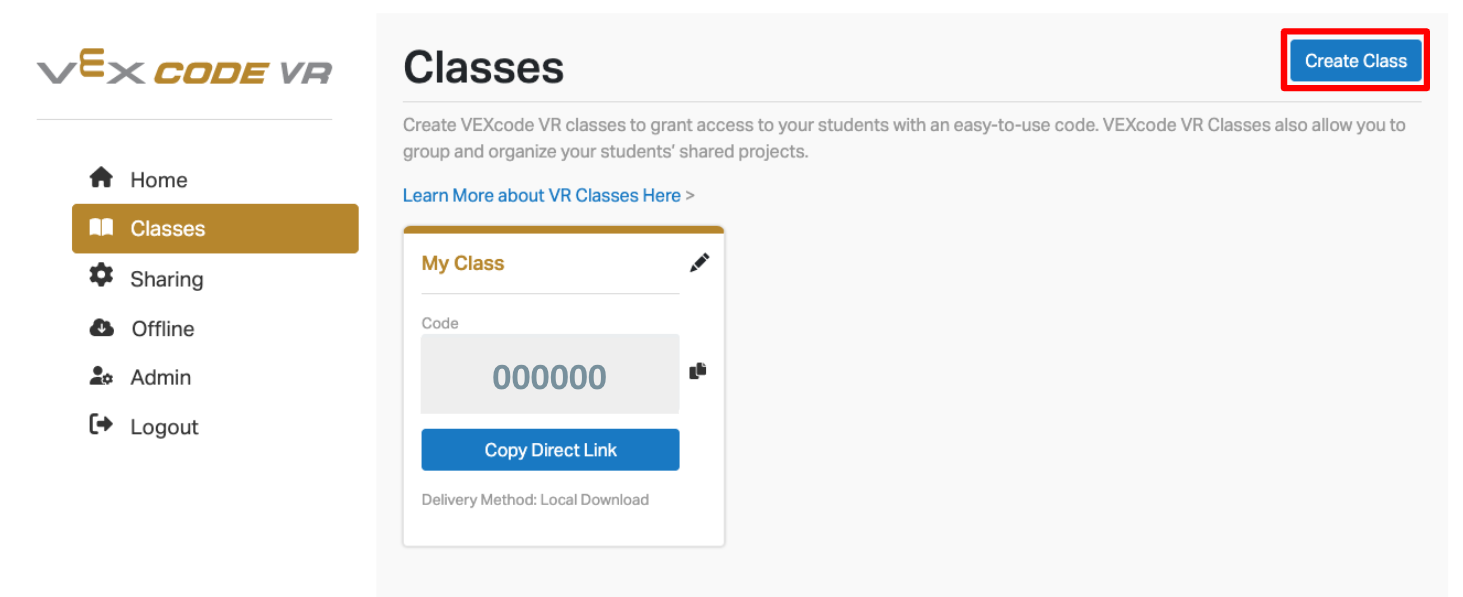Click the VEXcode VR logo

point(186,68)
